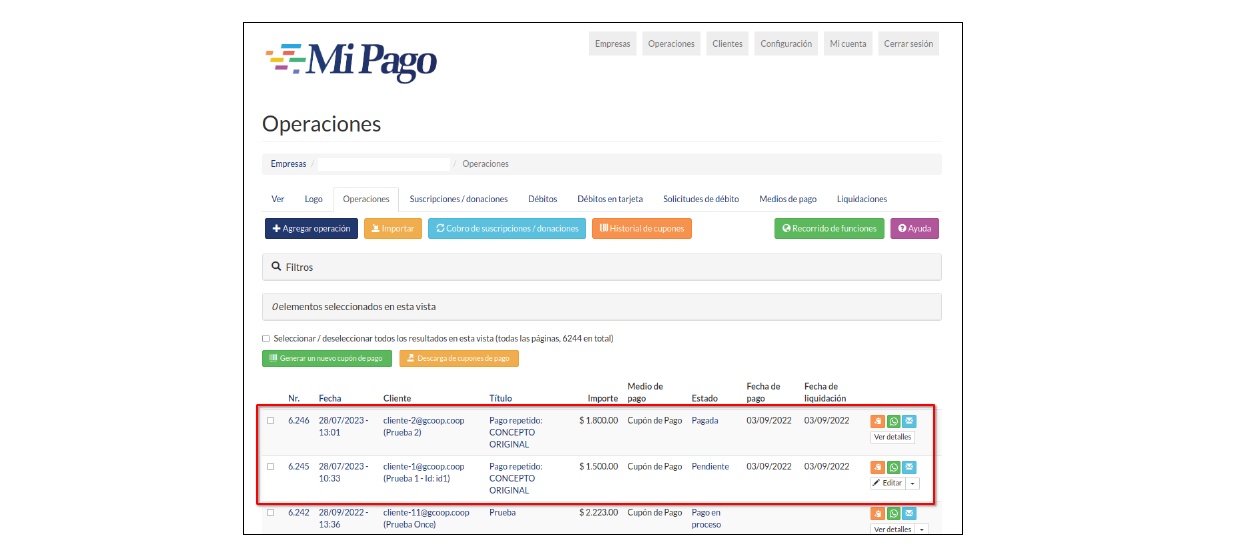
Task: Open the Solicitudes de débito tab
Action: (701, 199)
